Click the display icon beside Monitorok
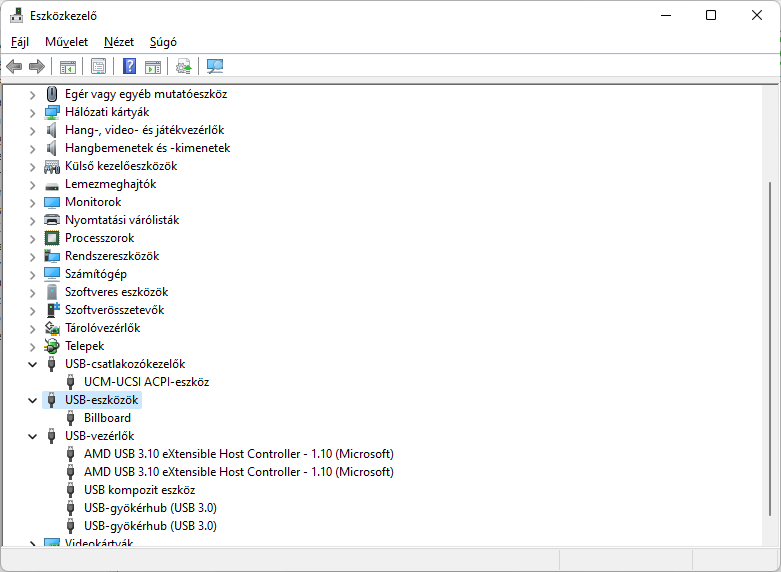The height and width of the screenshot is (572, 781). click(52, 202)
